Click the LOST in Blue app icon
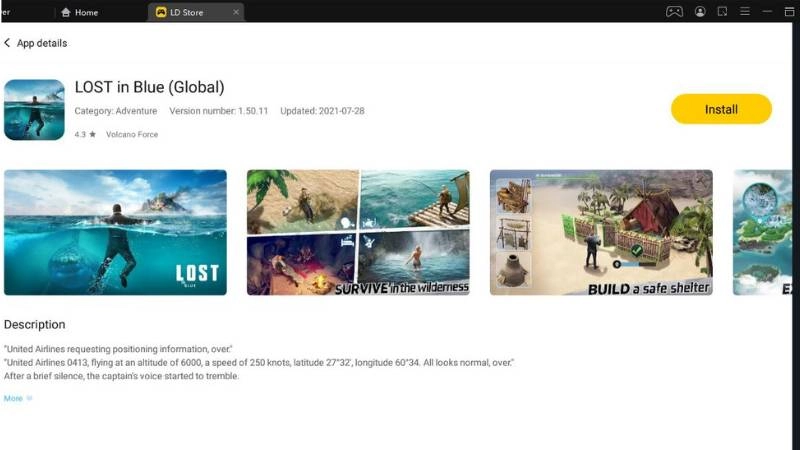800x450 pixels. tap(34, 109)
